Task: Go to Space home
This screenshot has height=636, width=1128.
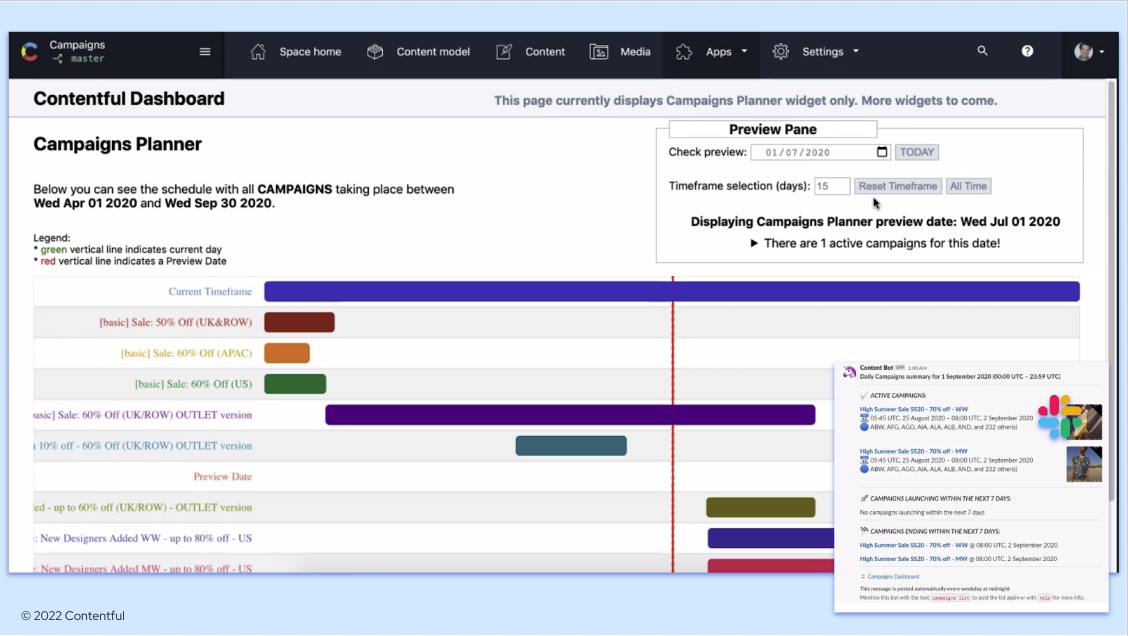Action: point(310,52)
